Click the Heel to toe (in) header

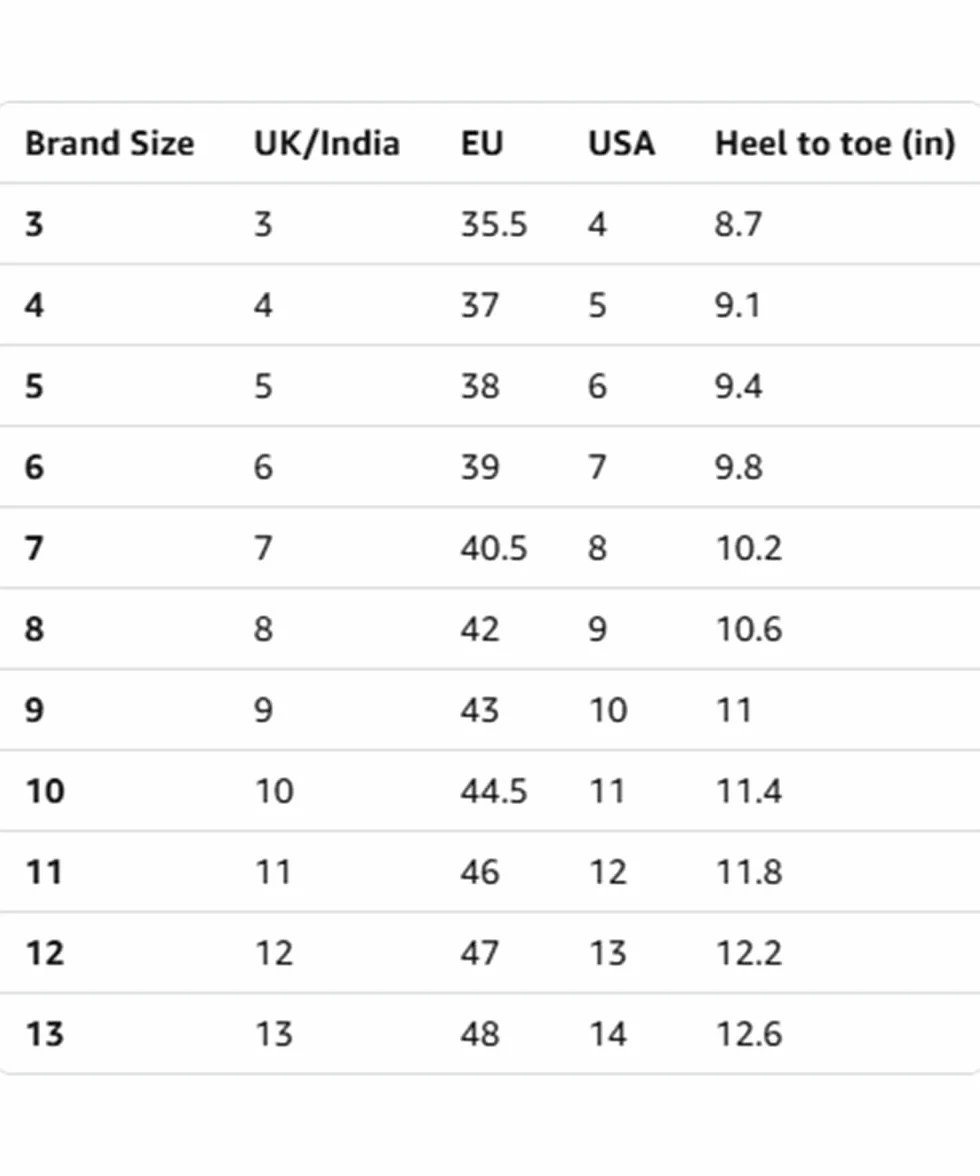click(x=835, y=143)
